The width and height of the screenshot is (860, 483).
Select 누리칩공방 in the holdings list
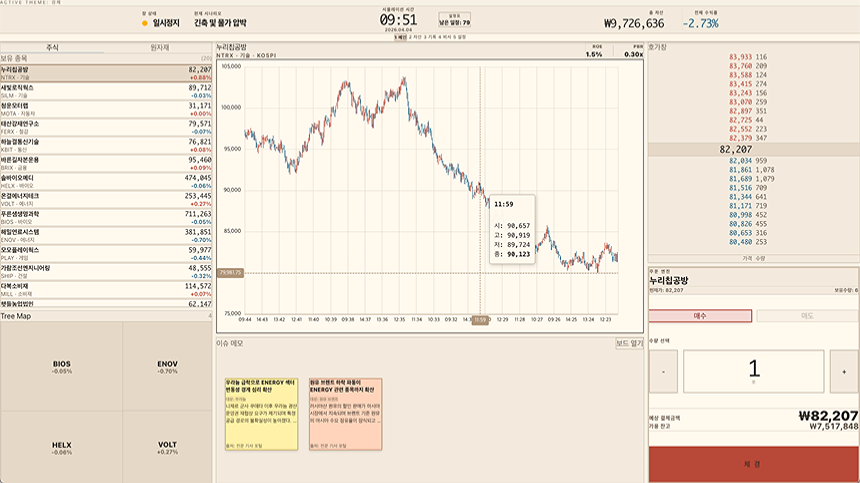106,73
